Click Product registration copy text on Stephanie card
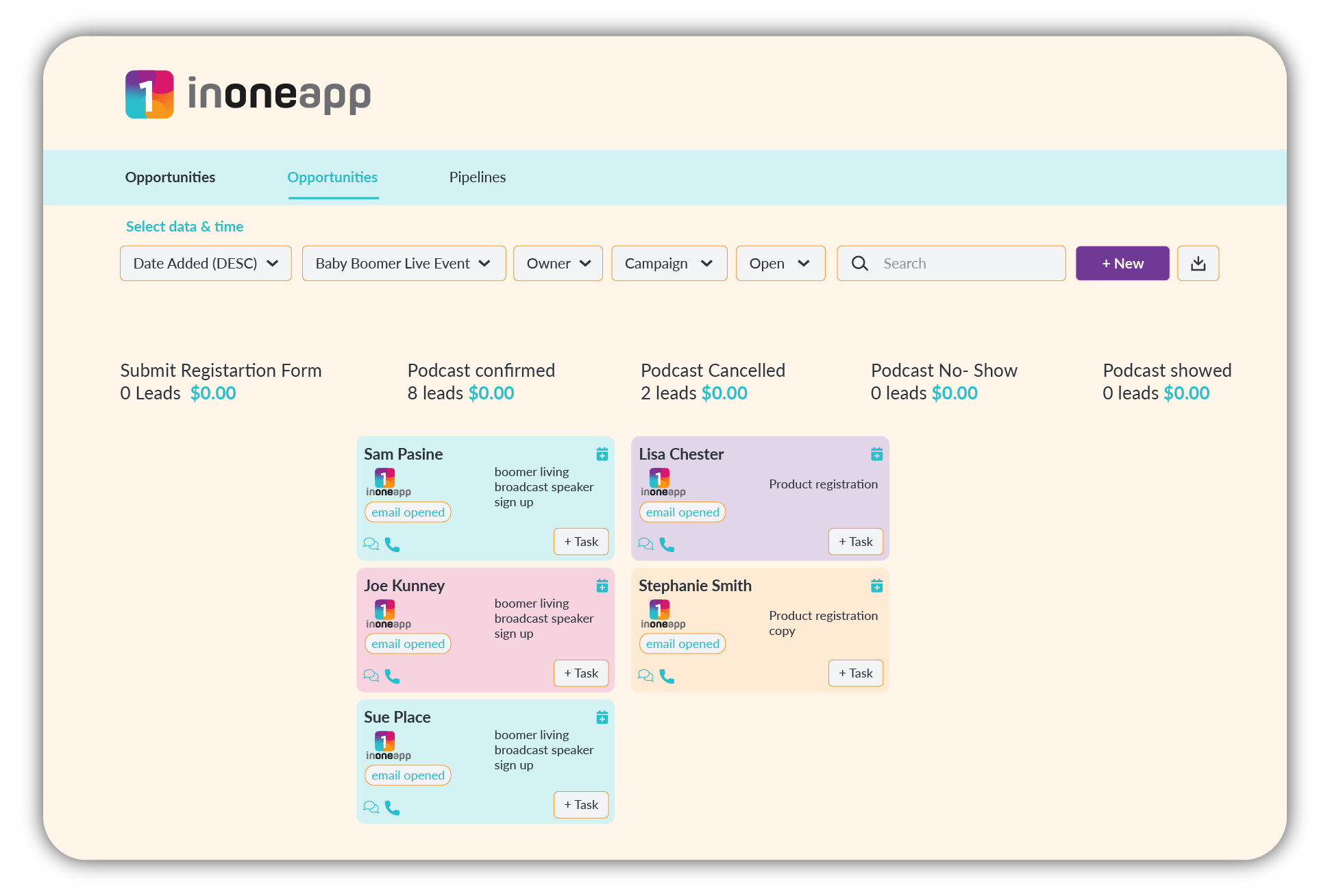This screenshot has width=1330, height=896. click(823, 623)
